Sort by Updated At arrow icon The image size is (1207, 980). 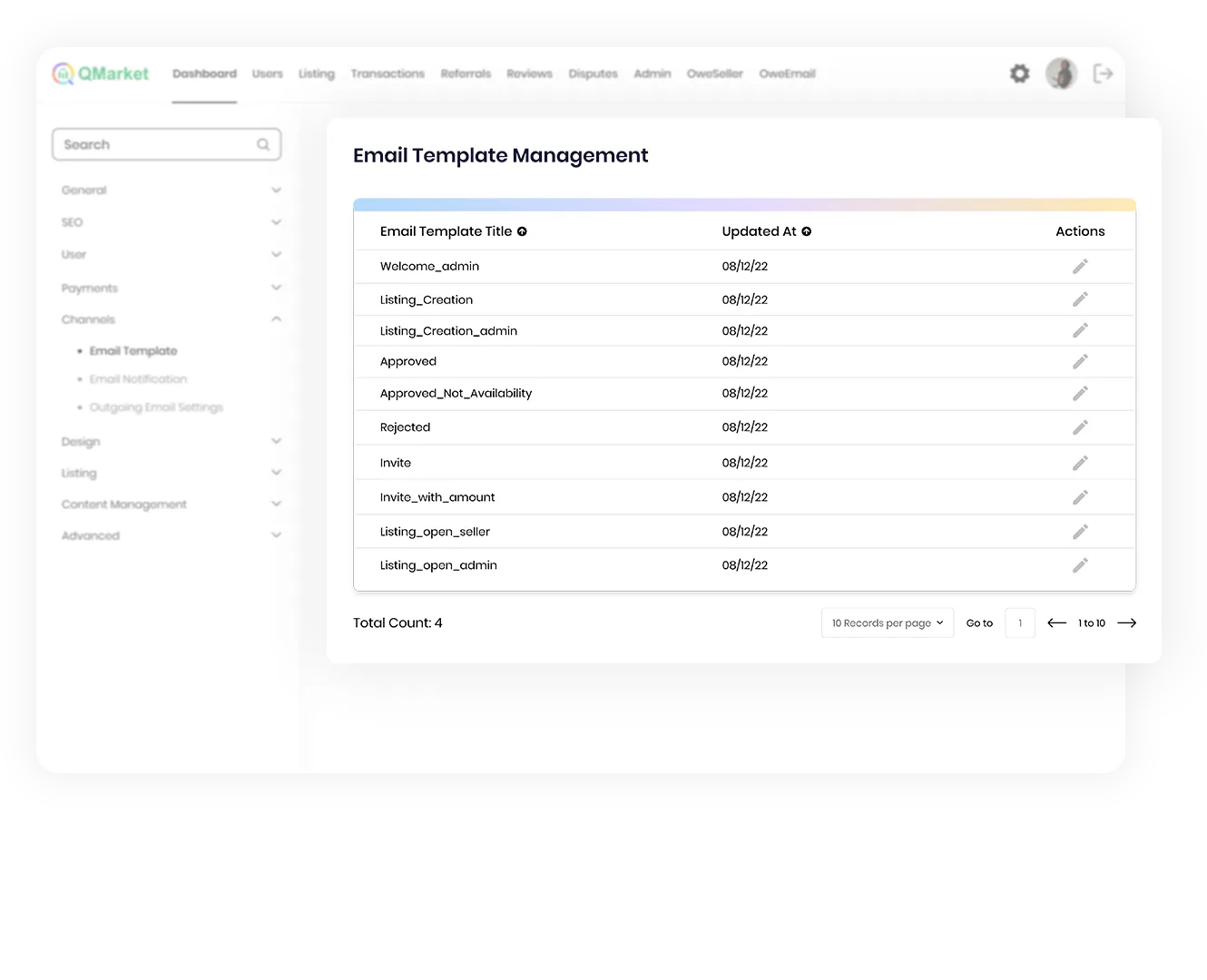pos(806,231)
